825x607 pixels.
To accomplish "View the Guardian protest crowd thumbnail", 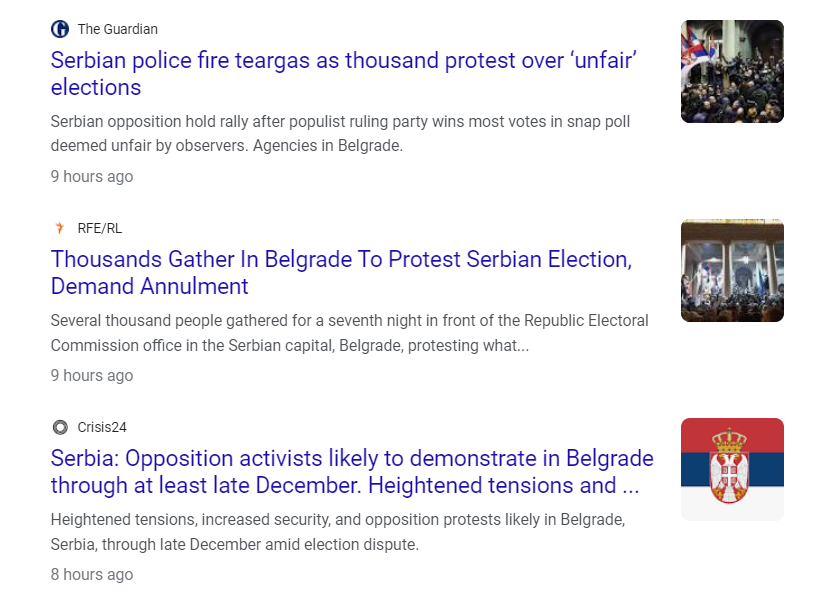I will pos(732,72).
